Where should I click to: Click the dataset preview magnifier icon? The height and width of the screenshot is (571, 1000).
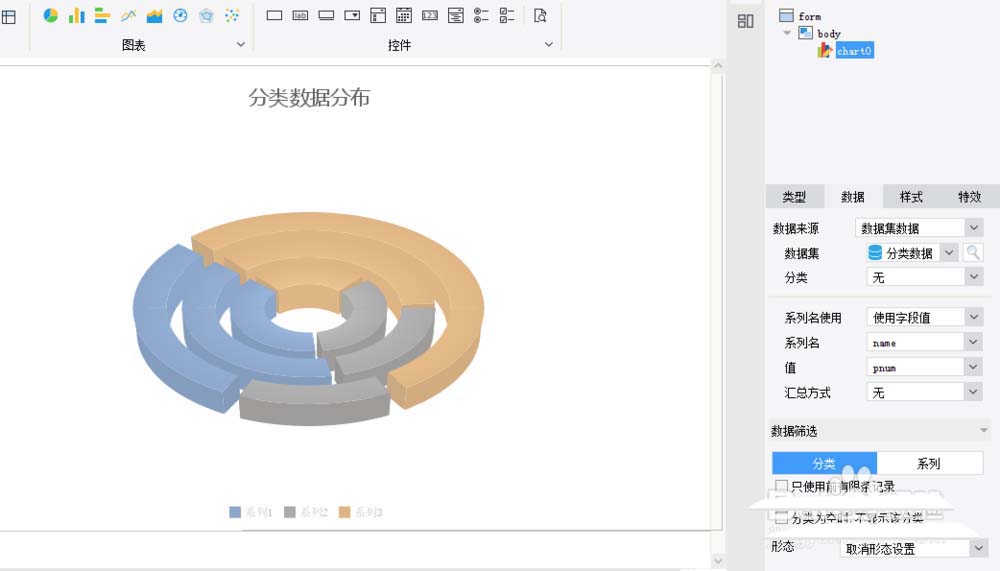[973, 253]
